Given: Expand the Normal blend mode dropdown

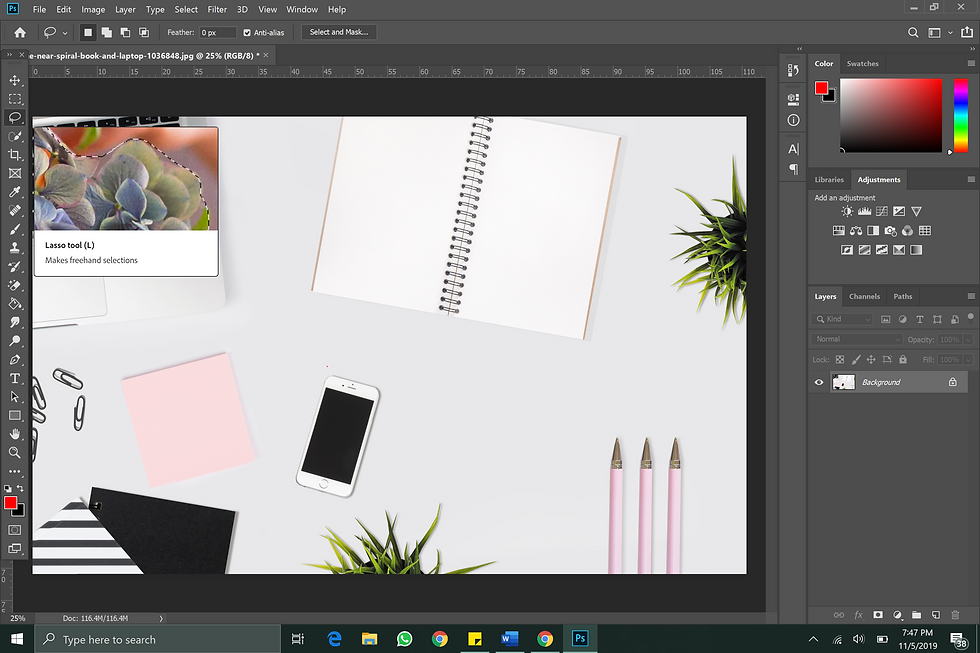Looking at the screenshot, I should (x=857, y=339).
